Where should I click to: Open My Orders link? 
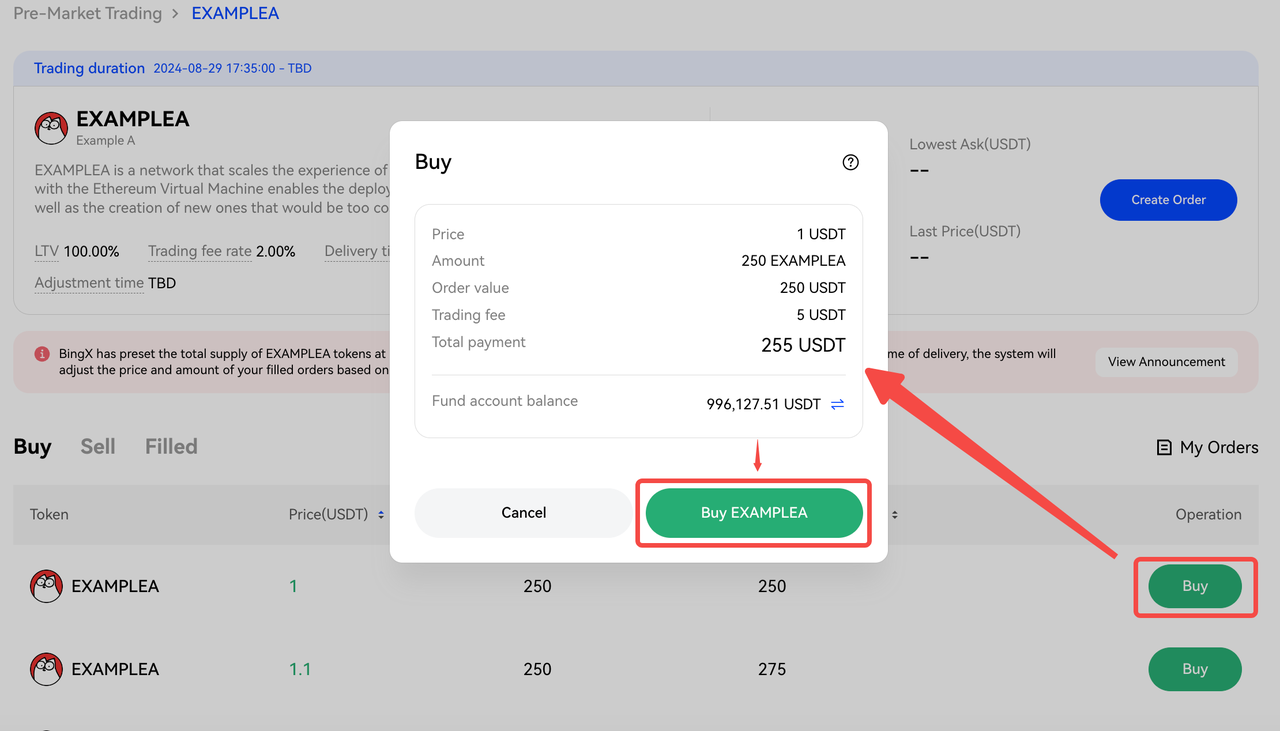[x=1218, y=448]
